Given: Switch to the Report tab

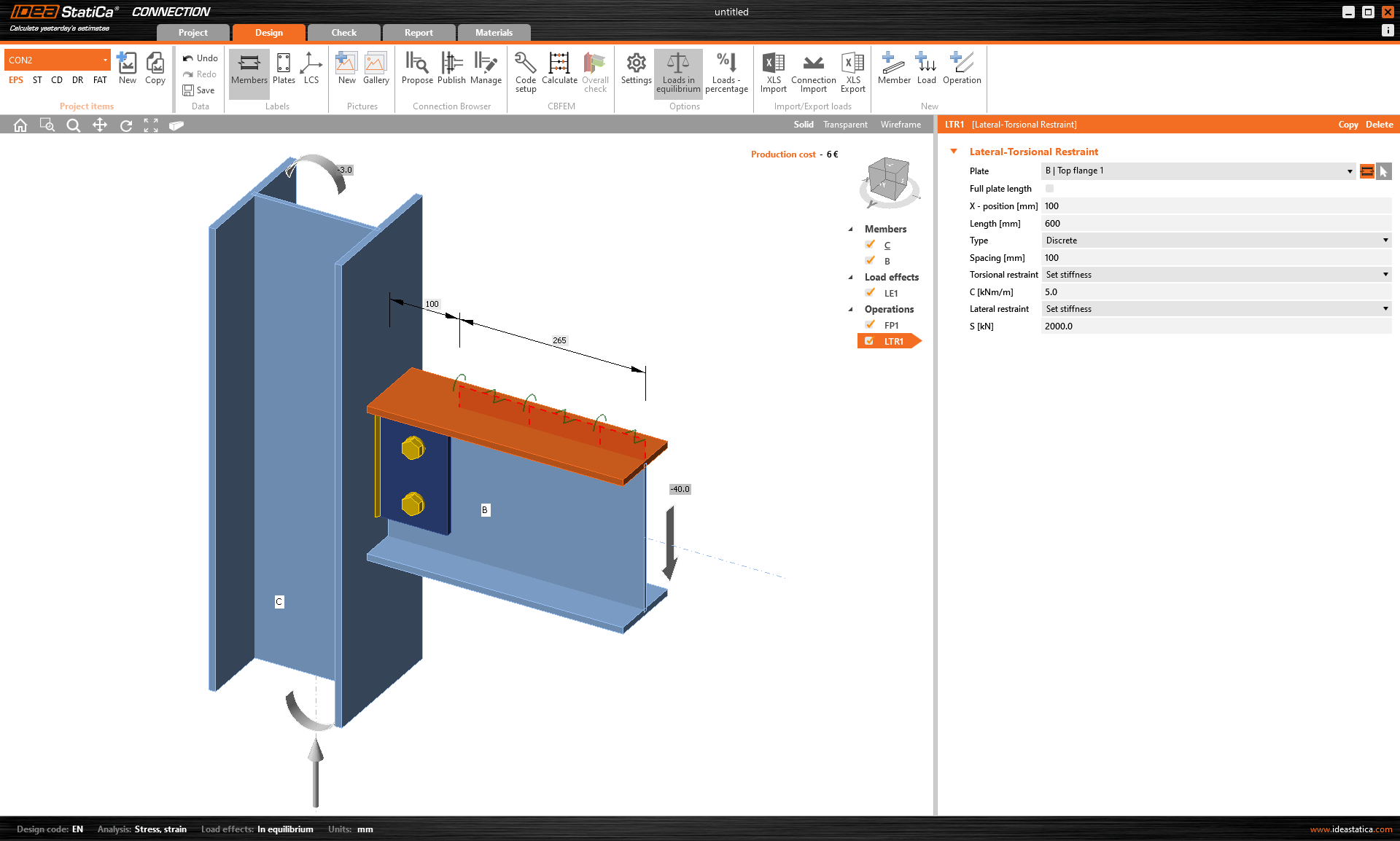Looking at the screenshot, I should pos(419,32).
